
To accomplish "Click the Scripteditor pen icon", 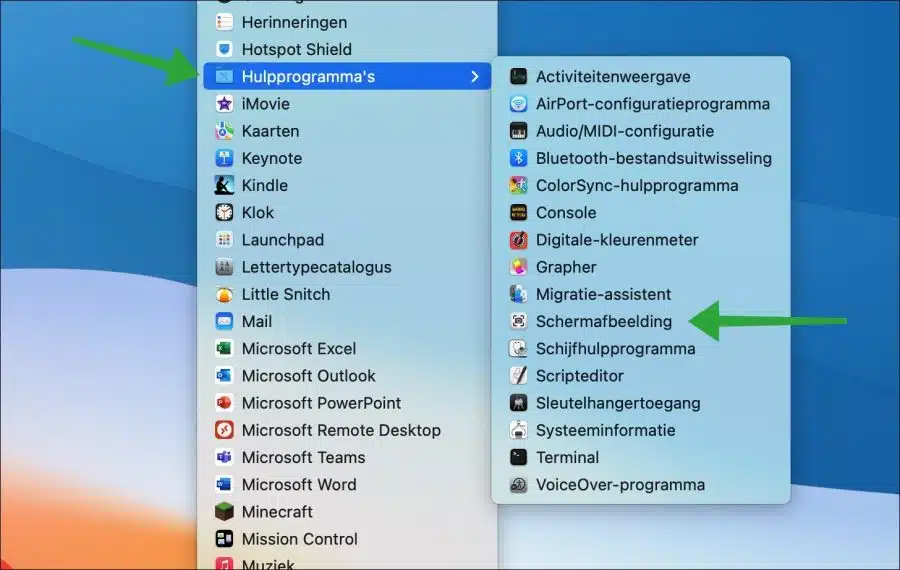I will 518,375.
